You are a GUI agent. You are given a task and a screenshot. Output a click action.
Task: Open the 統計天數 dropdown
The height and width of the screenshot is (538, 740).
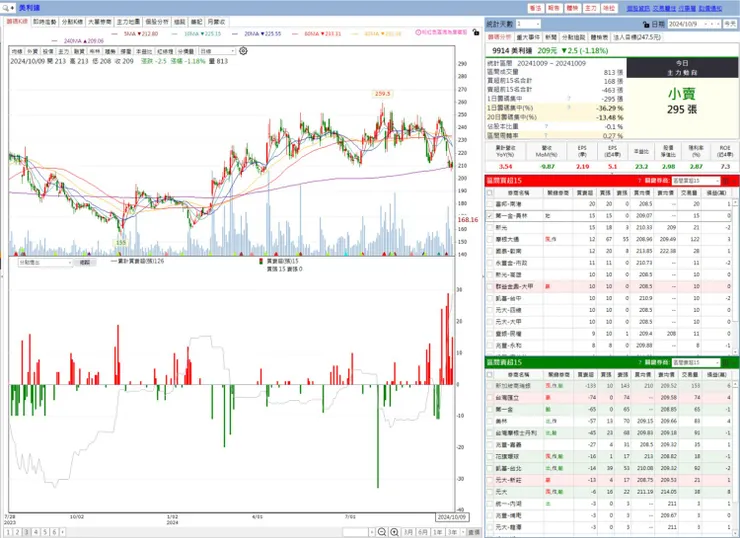[528, 24]
